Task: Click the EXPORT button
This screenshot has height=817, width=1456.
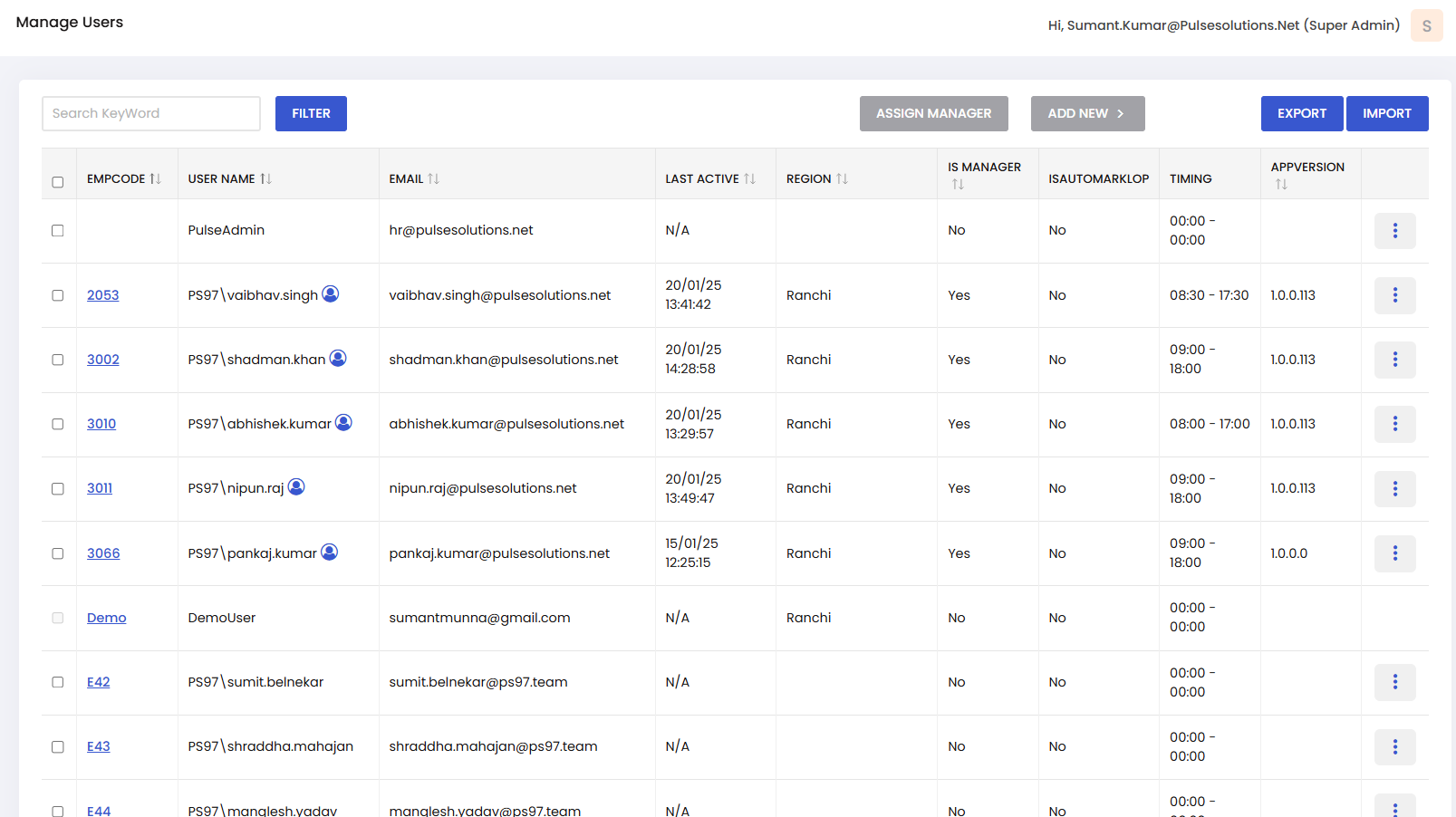Action: point(1301,114)
